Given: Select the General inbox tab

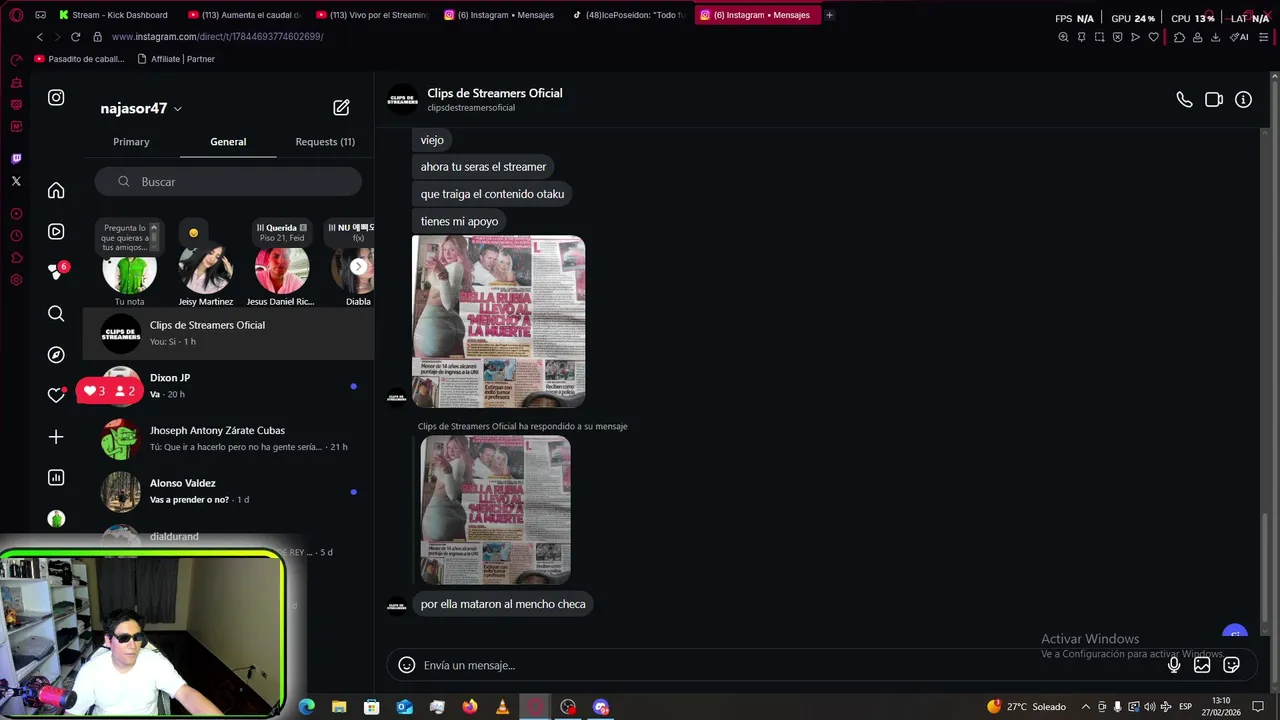Looking at the screenshot, I should tap(228, 142).
